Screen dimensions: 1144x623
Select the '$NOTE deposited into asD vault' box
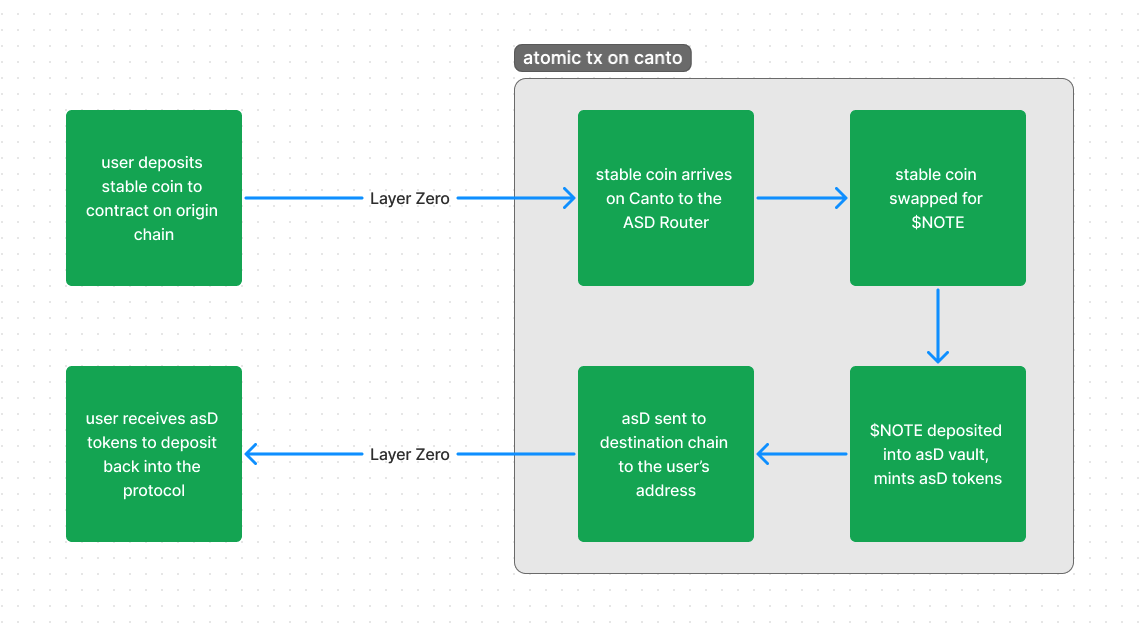[x=938, y=454]
